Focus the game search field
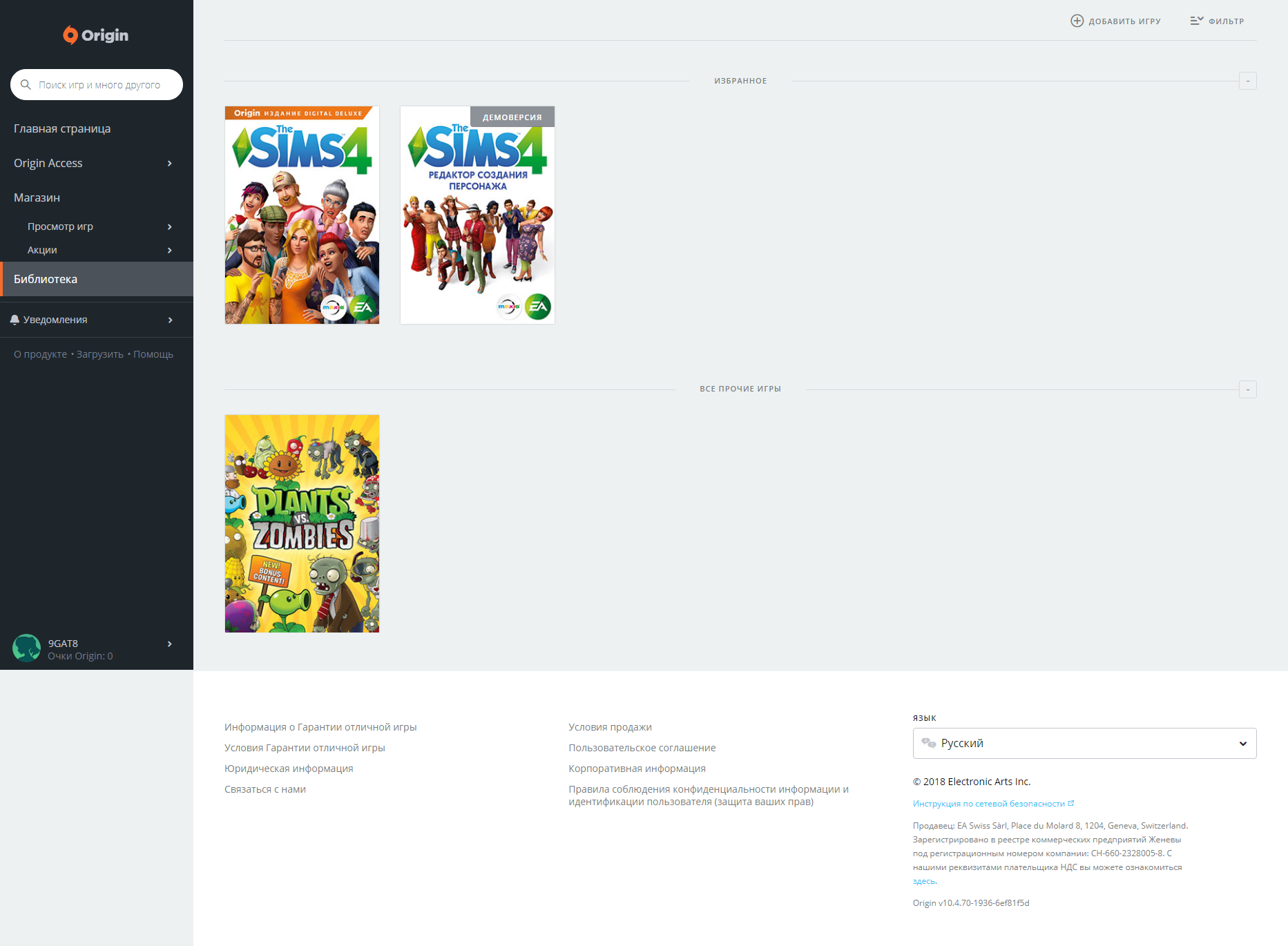 [97, 84]
